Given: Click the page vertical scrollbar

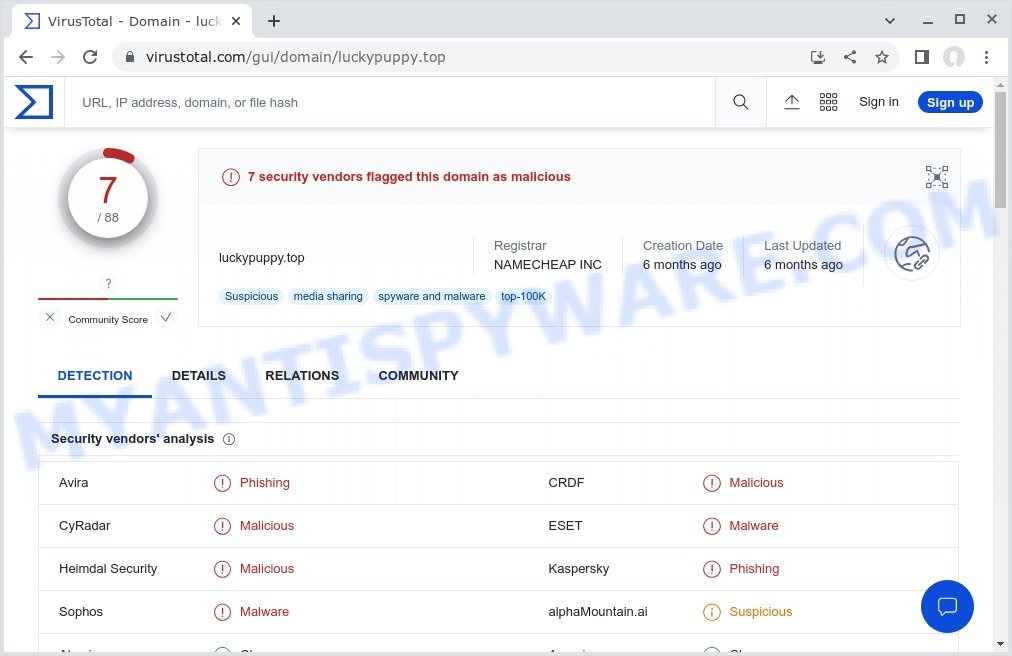Looking at the screenshot, I should point(1000,149).
